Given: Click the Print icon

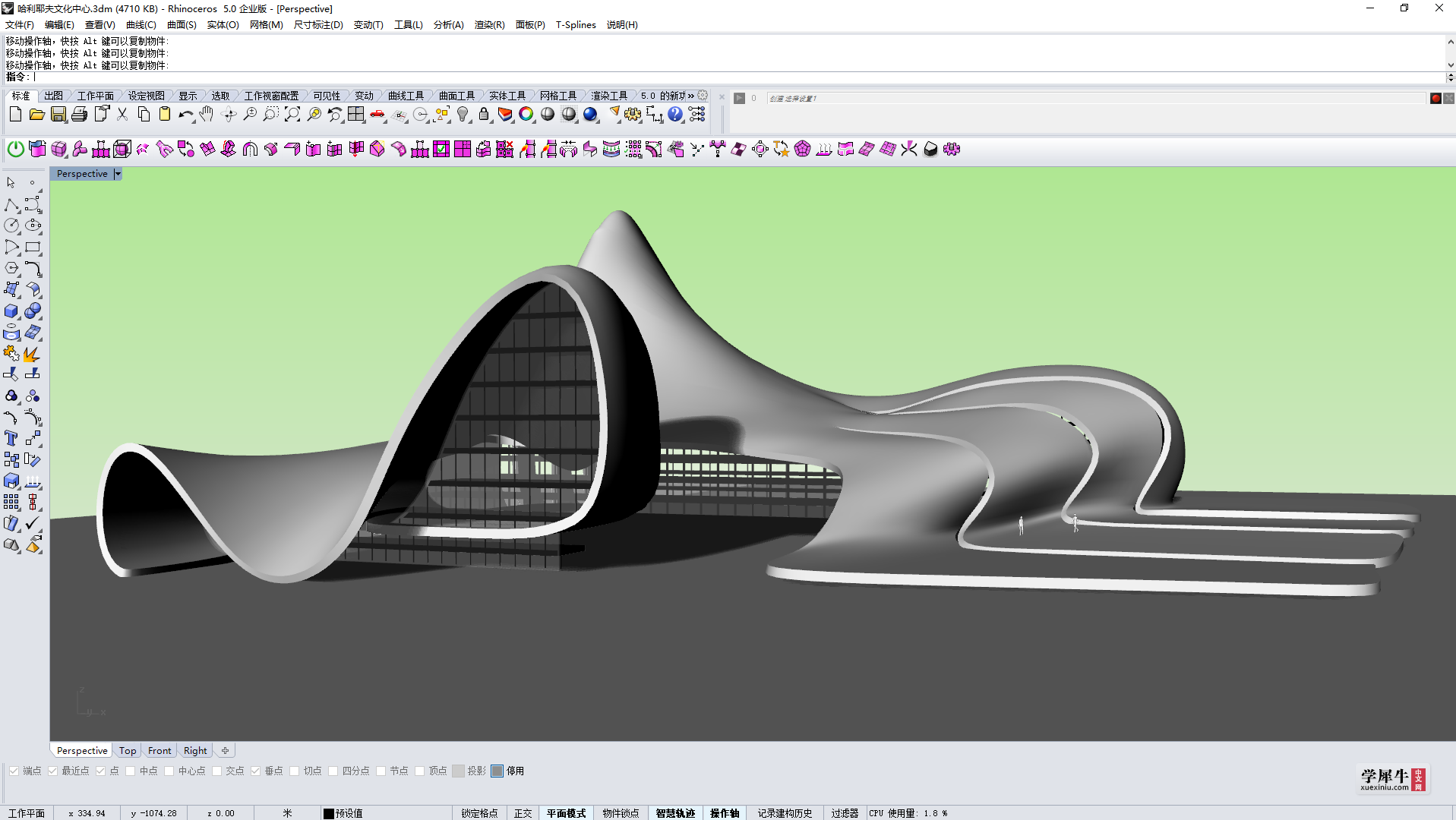Looking at the screenshot, I should click(x=79, y=115).
